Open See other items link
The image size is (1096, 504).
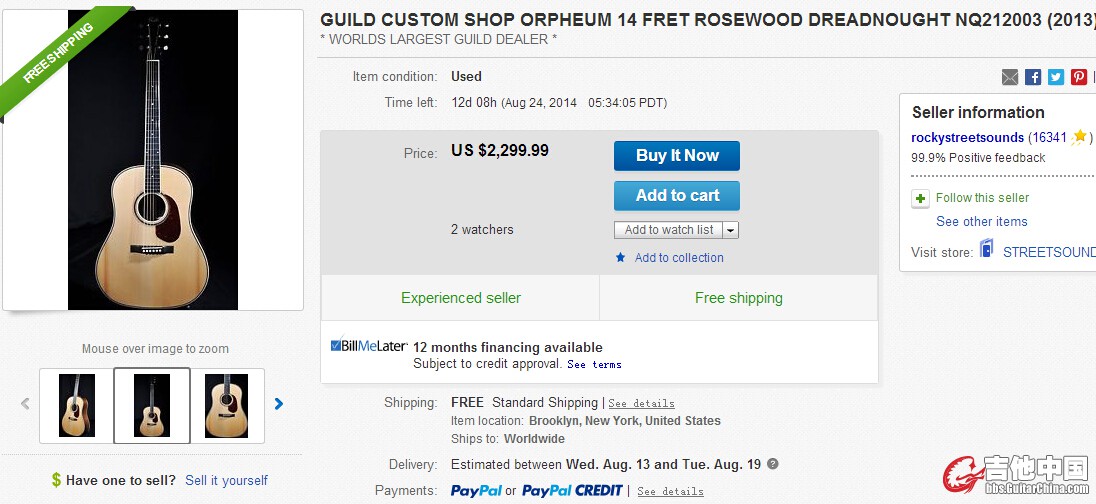tap(982, 222)
